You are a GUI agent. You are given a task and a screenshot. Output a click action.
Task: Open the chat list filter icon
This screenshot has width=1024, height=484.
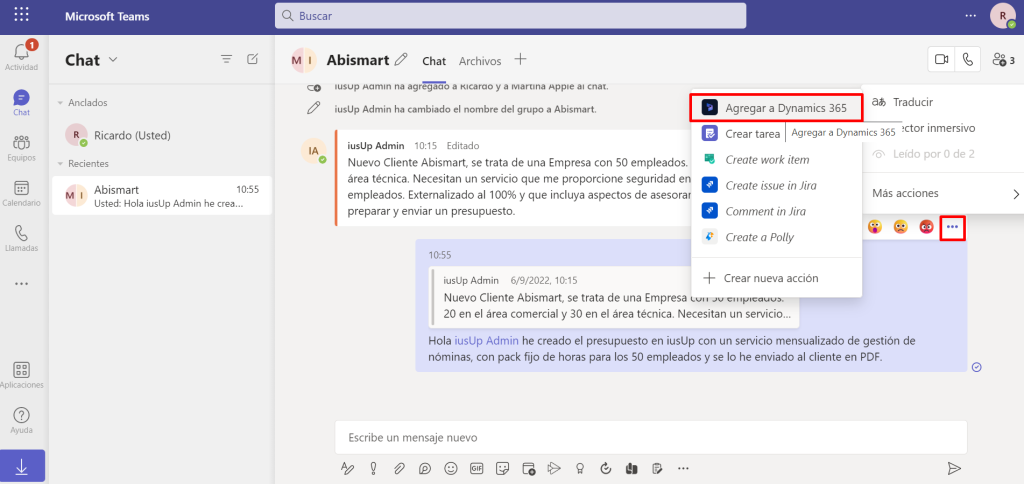click(227, 59)
